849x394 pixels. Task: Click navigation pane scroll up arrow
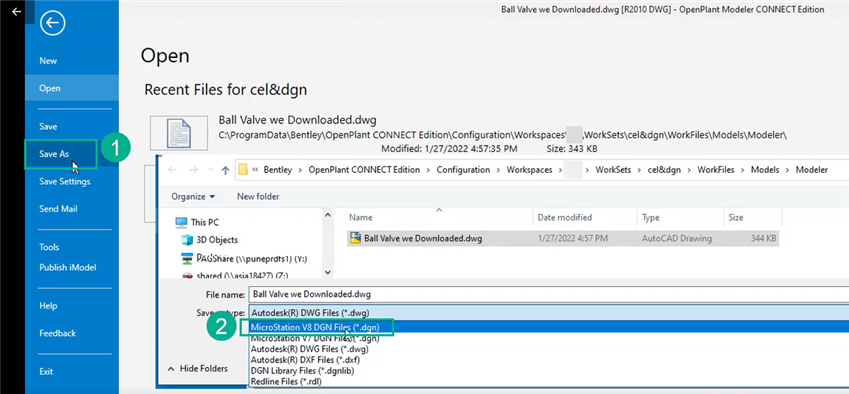[x=327, y=215]
